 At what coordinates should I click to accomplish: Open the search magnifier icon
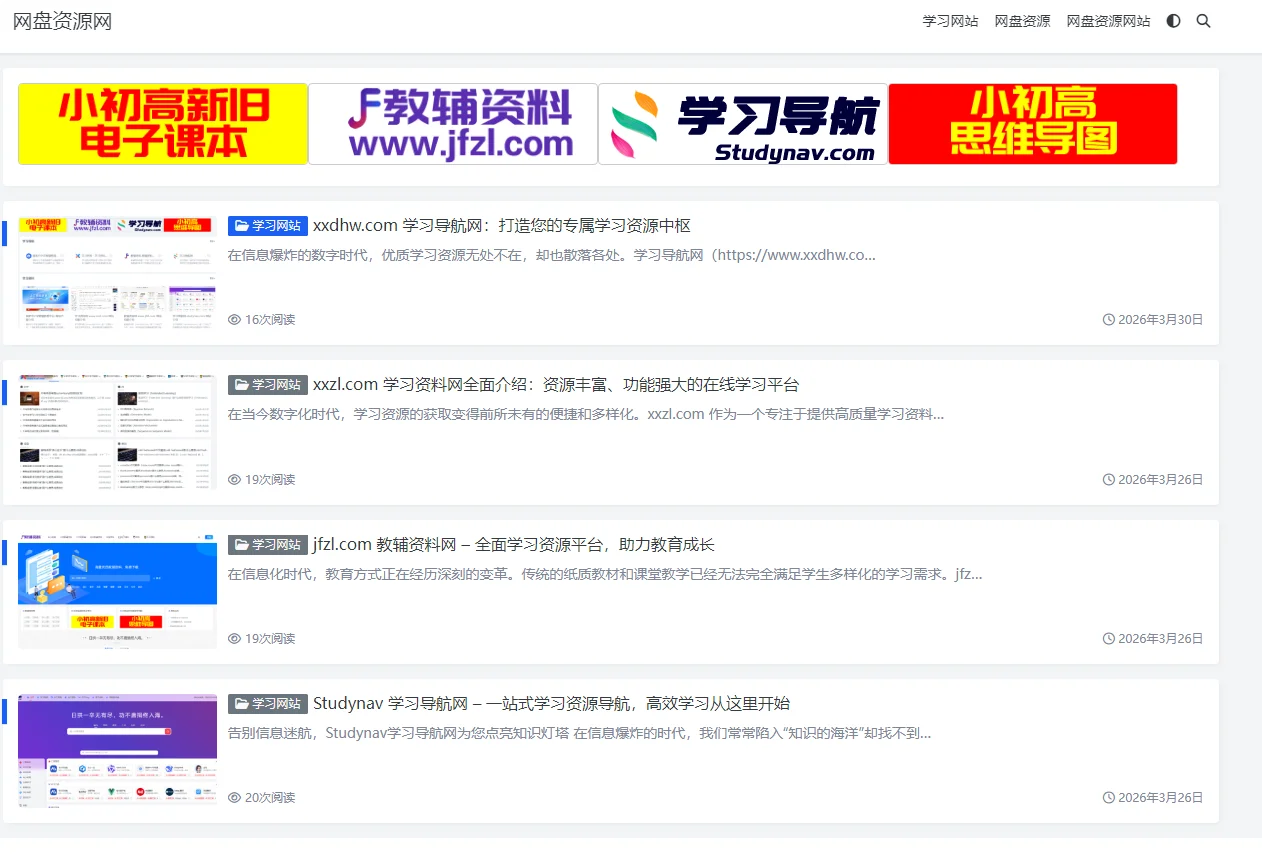click(1203, 20)
